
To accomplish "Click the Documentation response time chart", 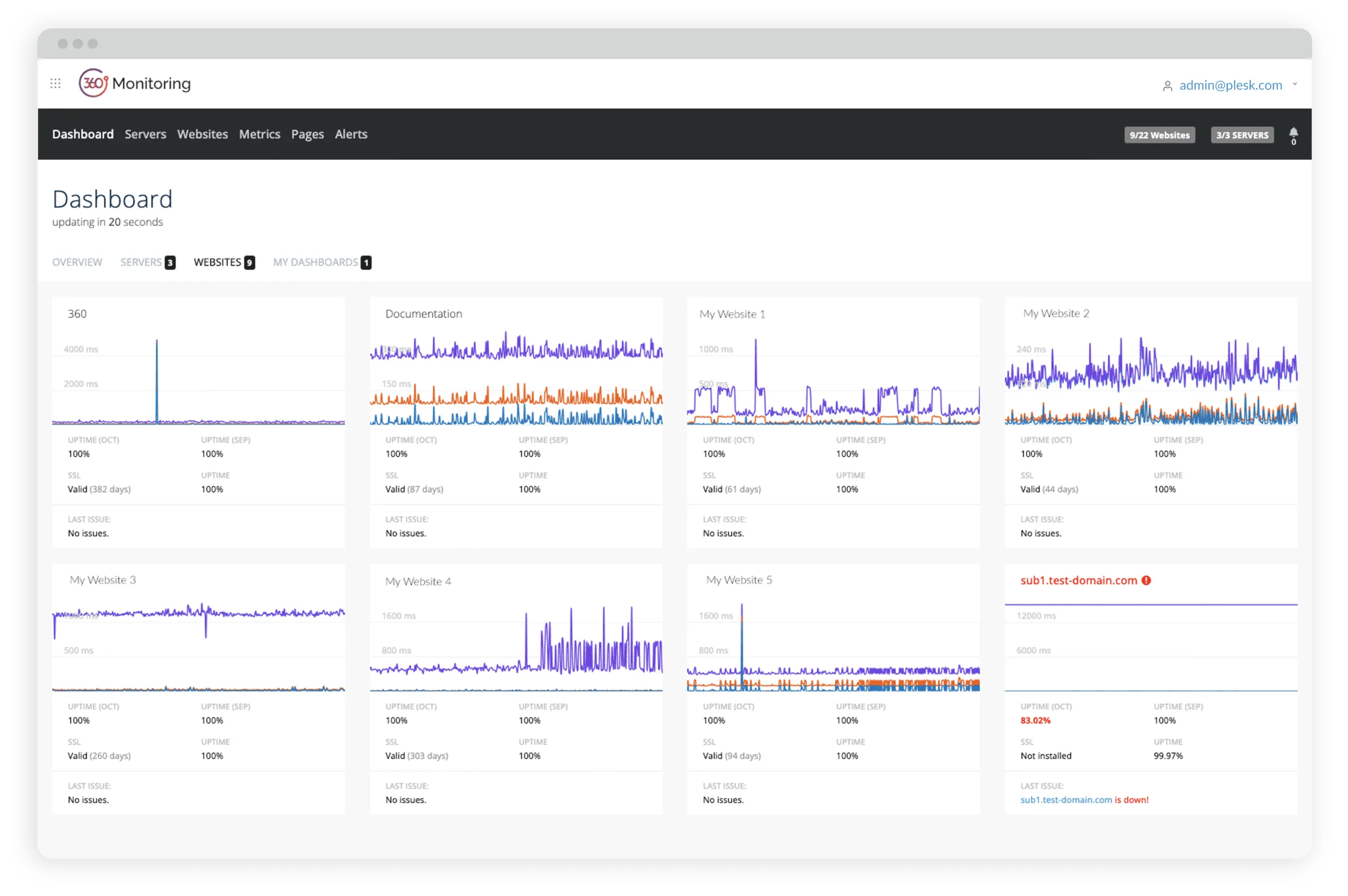I will click(516, 380).
